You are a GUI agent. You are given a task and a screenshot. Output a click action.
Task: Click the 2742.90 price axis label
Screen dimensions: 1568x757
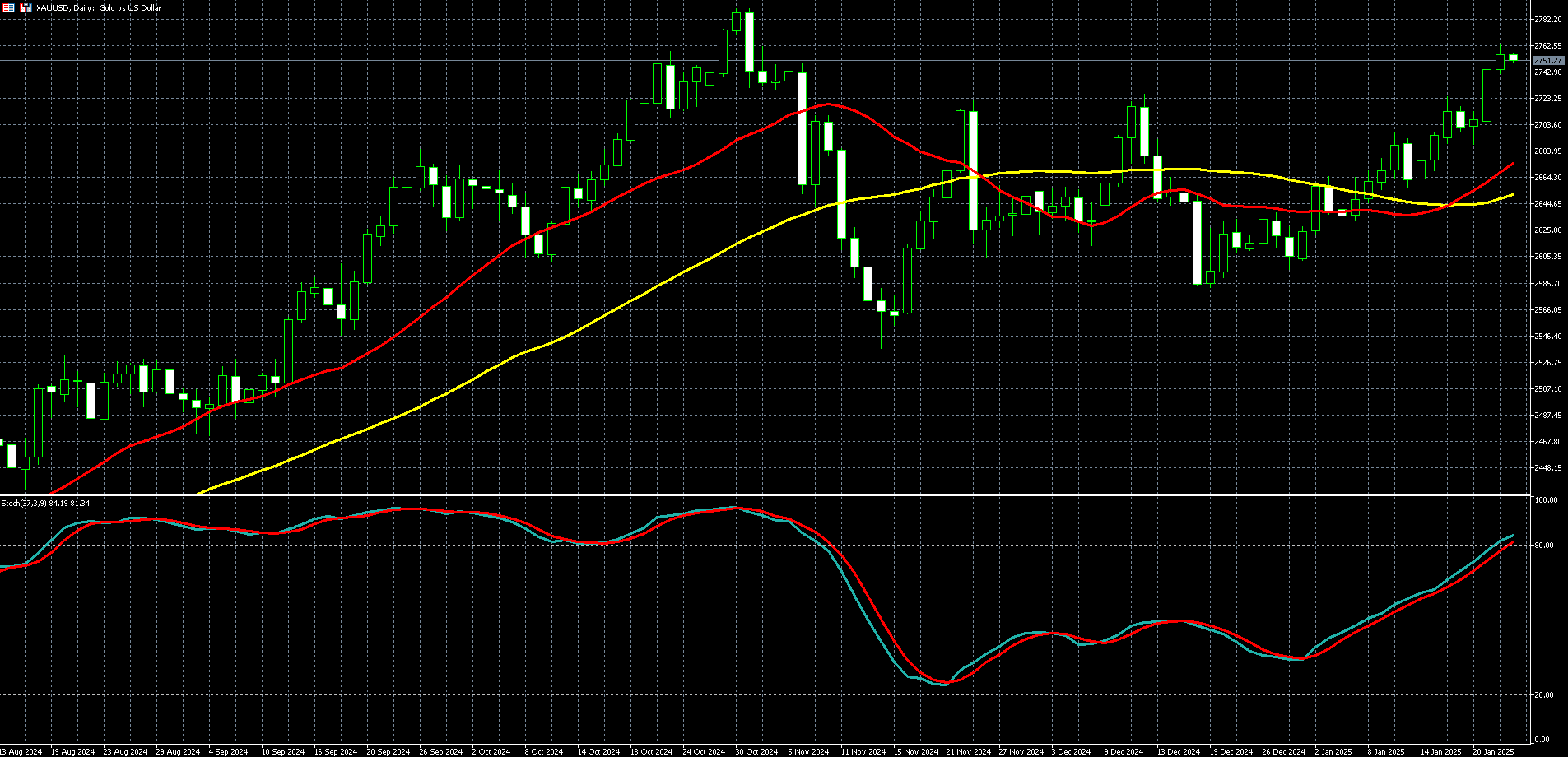click(x=1548, y=72)
